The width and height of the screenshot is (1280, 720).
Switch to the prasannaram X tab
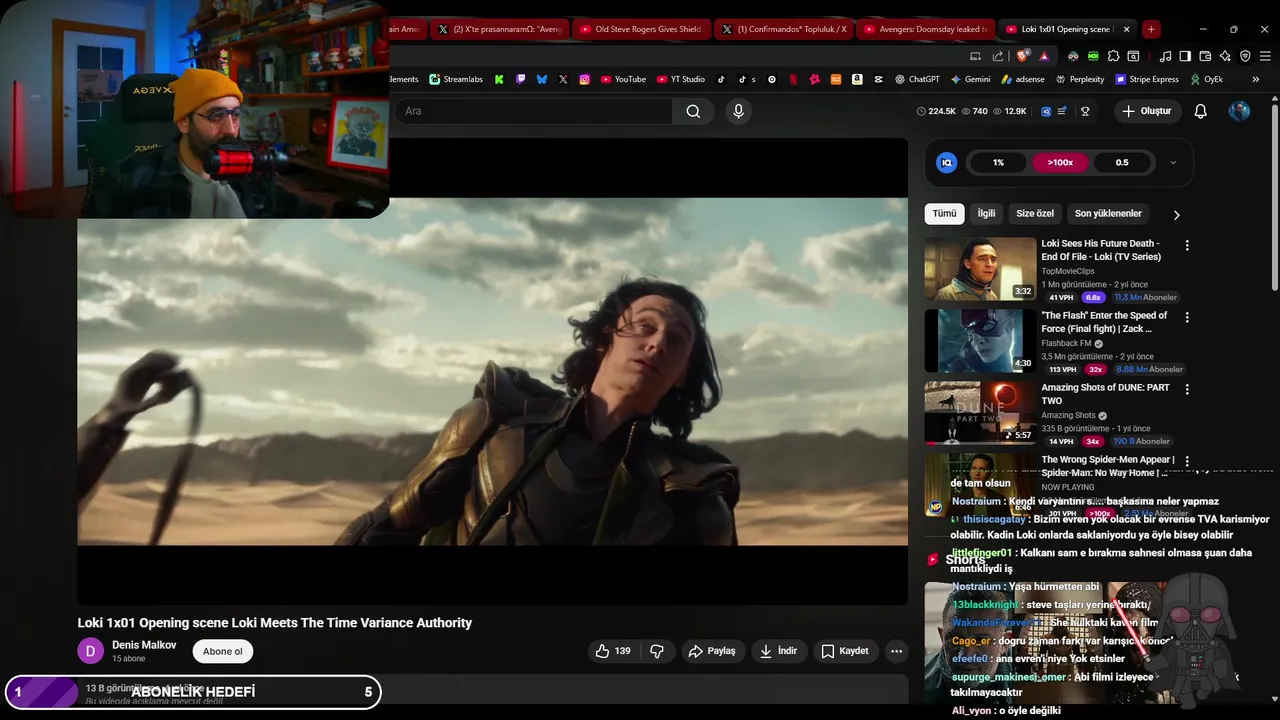[499, 29]
